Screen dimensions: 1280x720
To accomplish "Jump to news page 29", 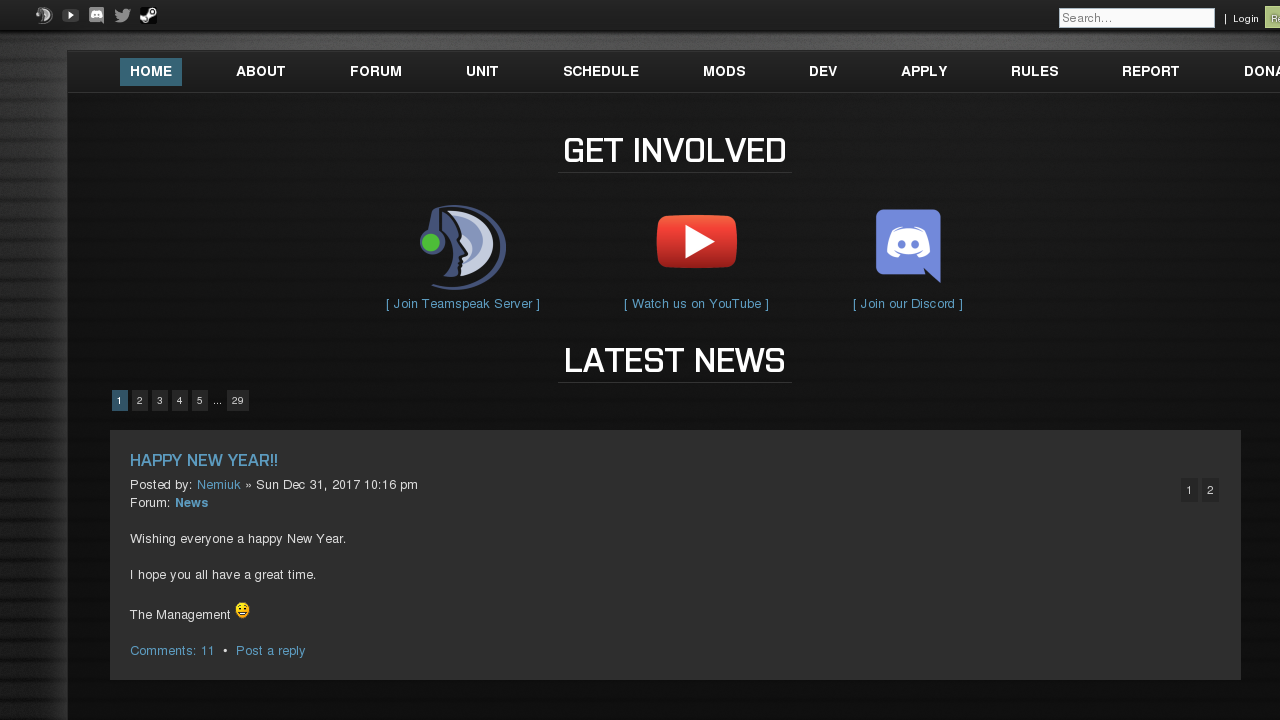I will point(238,401).
